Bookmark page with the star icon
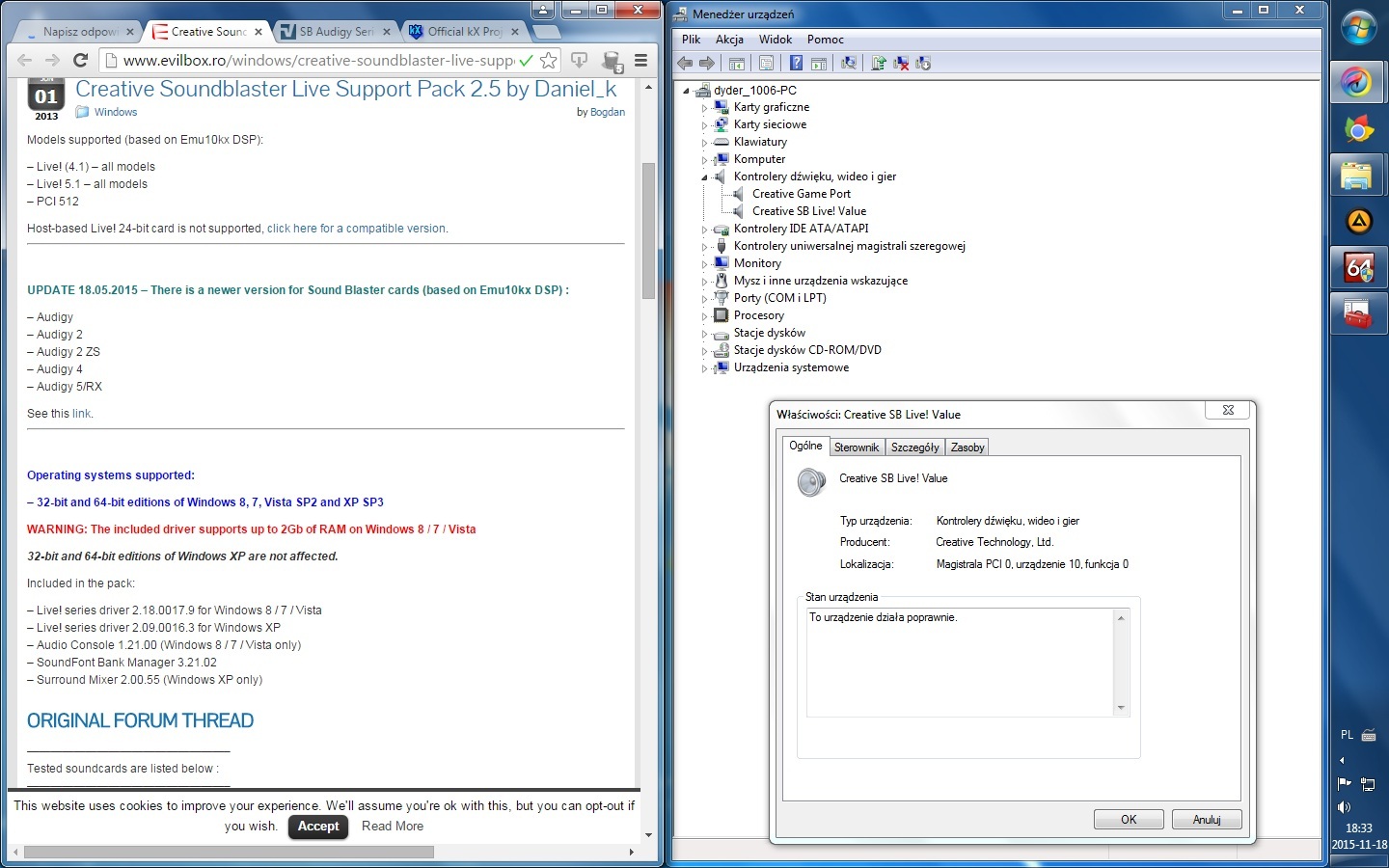This screenshot has width=1389, height=868. [x=549, y=60]
